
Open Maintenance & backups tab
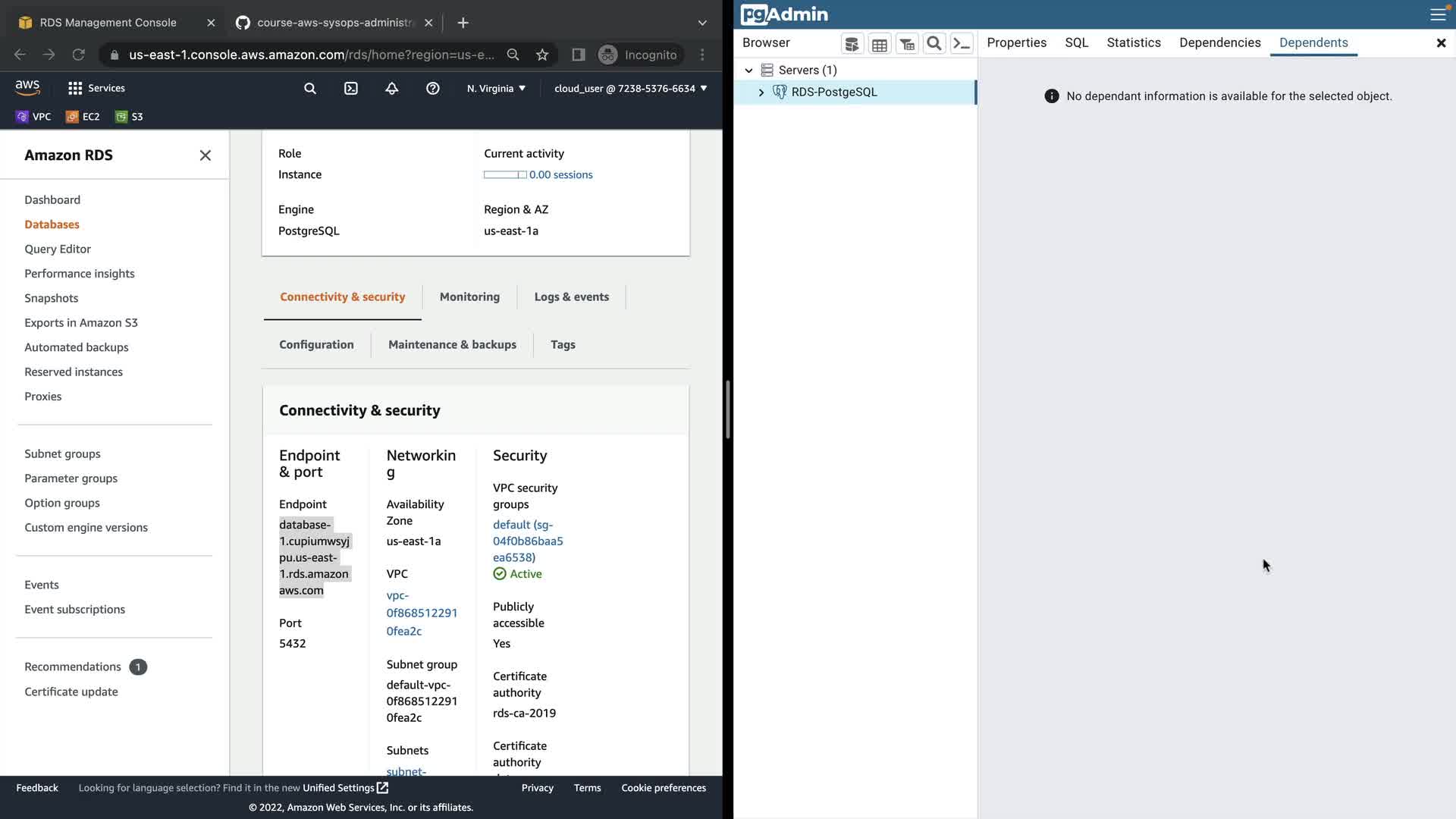point(452,345)
